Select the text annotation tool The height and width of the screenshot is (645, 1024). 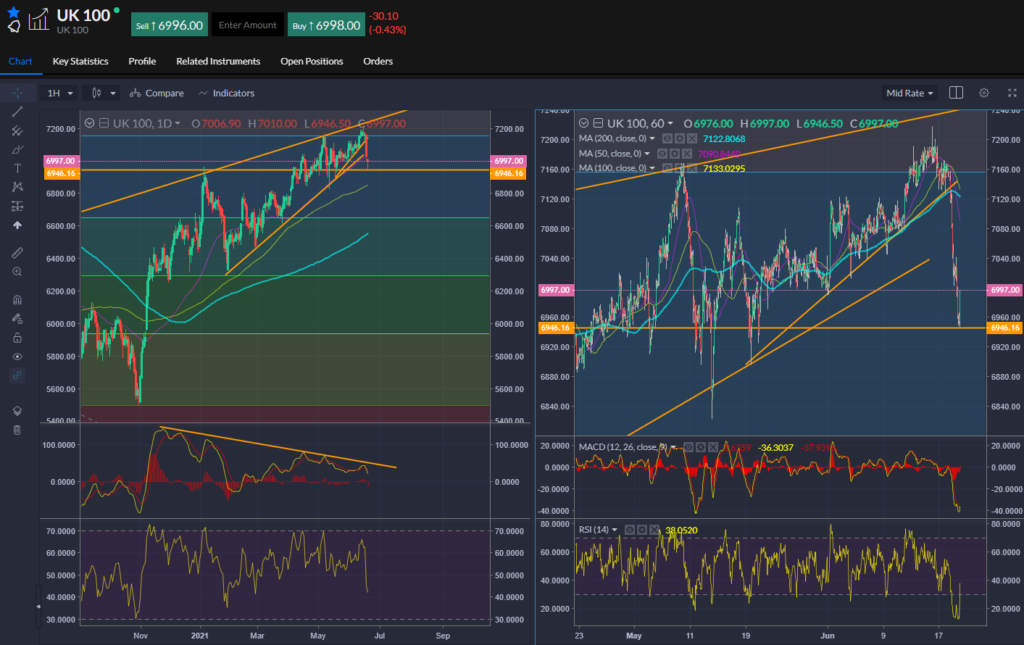[17, 166]
